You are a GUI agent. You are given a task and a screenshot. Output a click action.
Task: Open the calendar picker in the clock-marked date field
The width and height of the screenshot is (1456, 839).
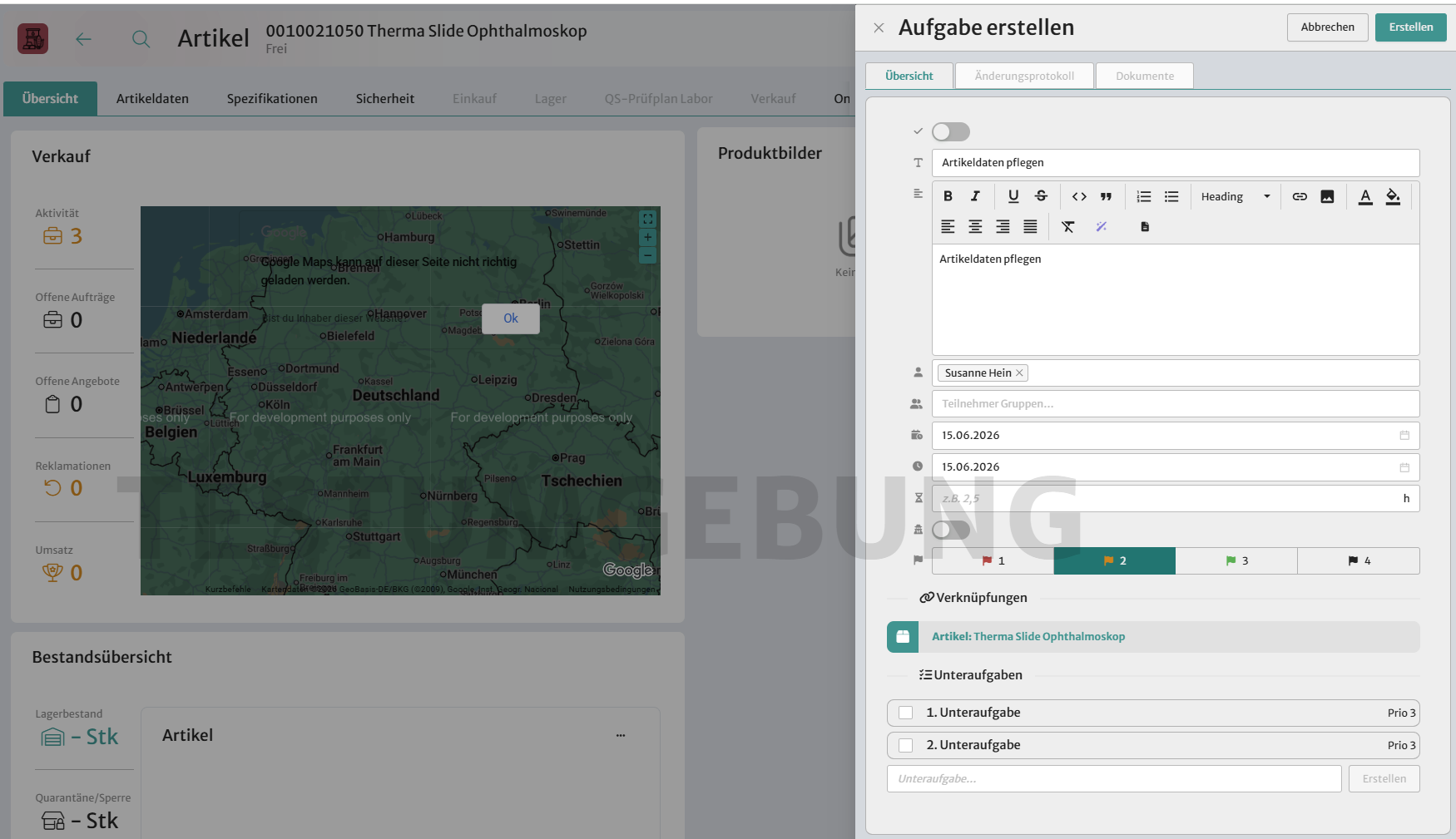(x=1404, y=467)
